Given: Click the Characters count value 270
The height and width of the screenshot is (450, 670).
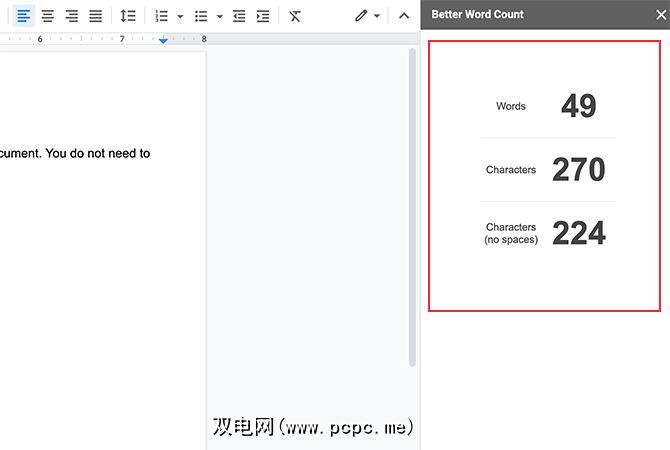Looking at the screenshot, I should [579, 169].
